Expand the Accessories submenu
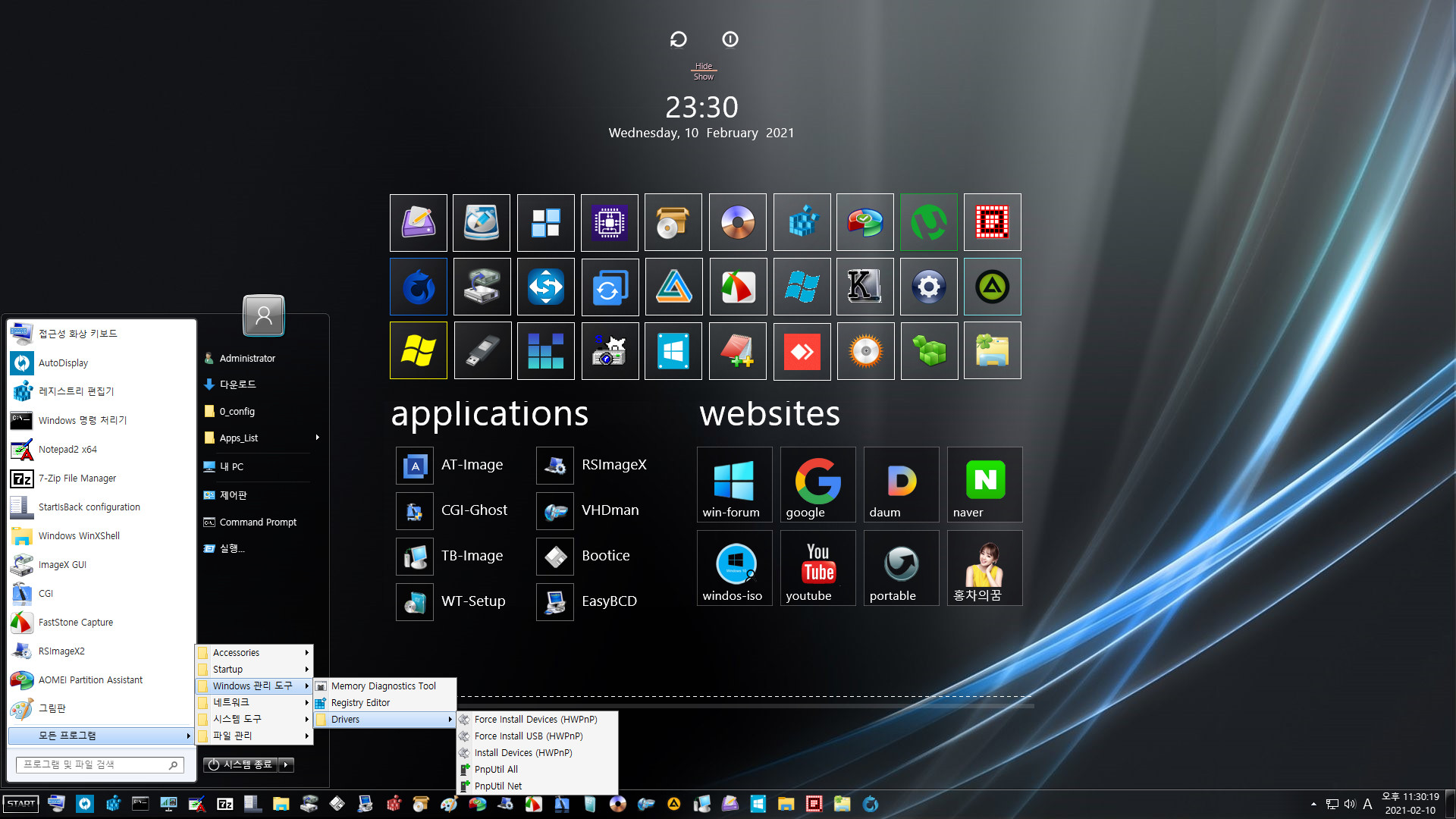This screenshot has height=819, width=1456. point(254,653)
